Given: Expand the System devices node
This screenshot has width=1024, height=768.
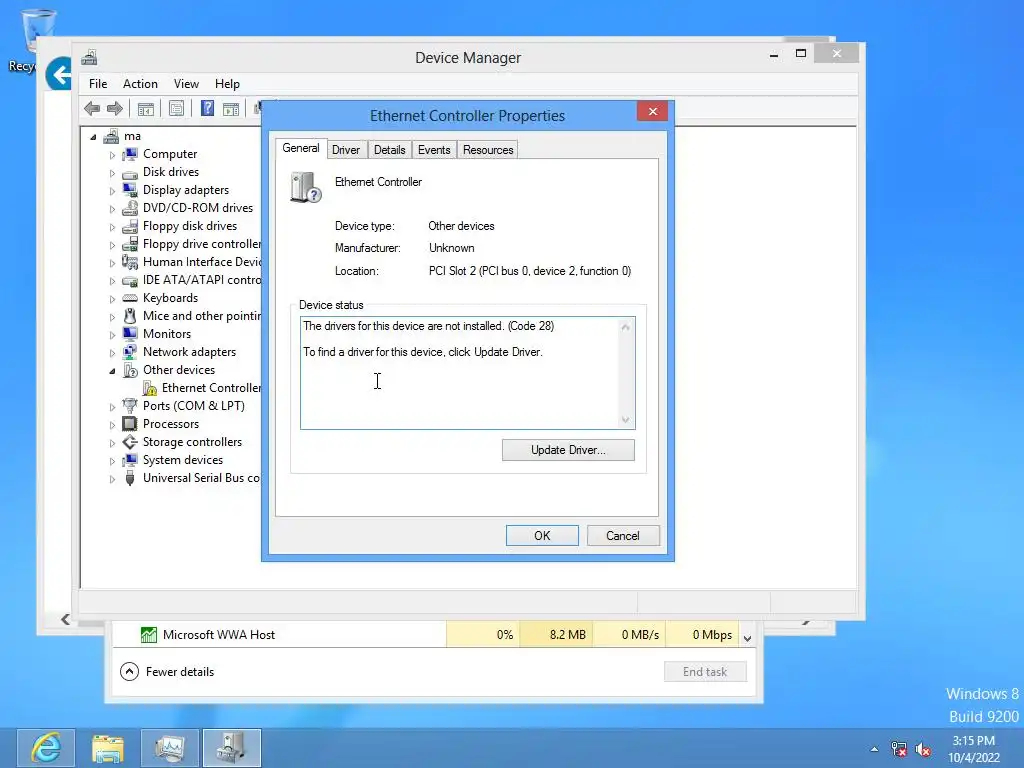Looking at the screenshot, I should 112,461.
